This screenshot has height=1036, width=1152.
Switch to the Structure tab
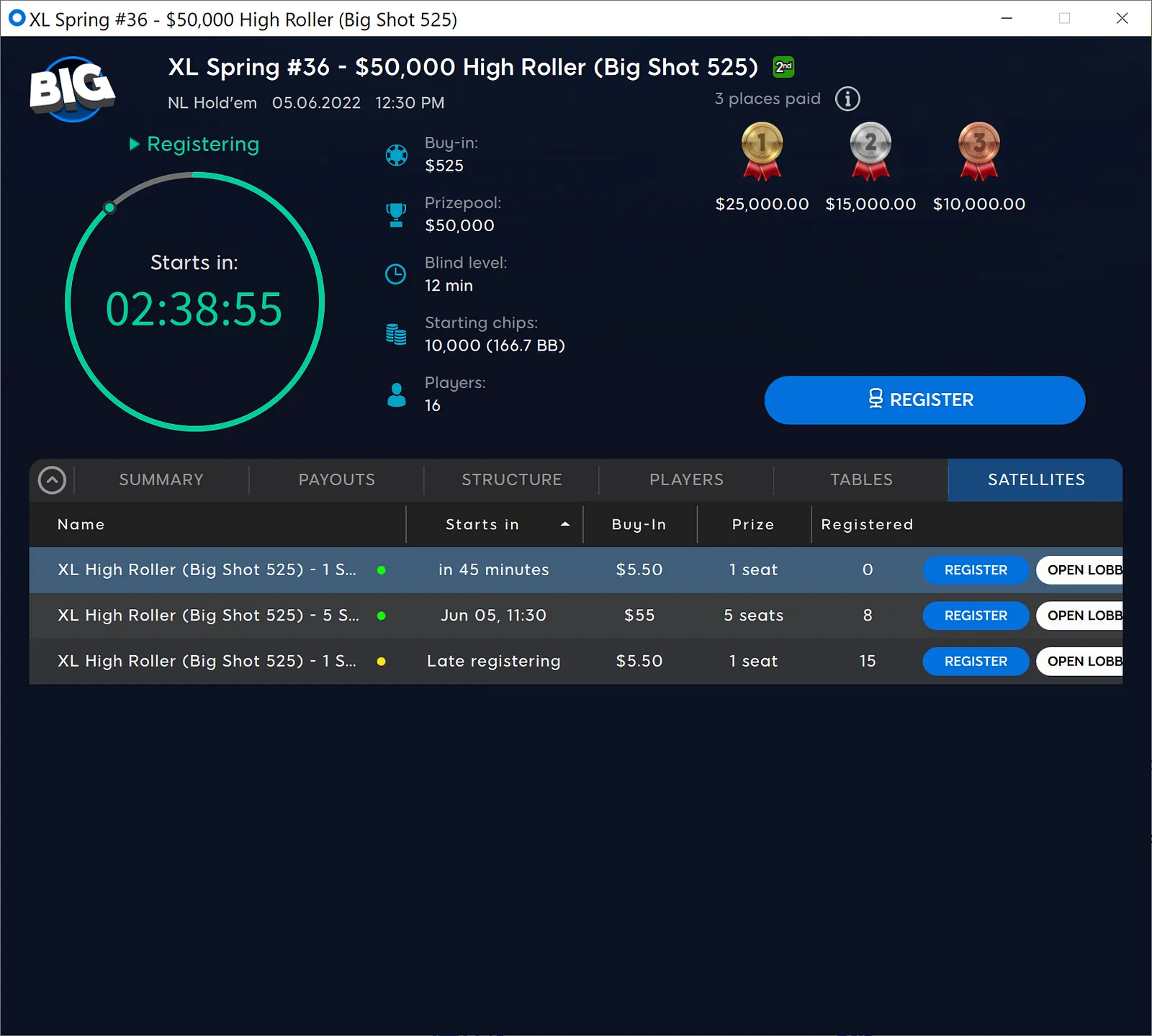click(x=511, y=480)
